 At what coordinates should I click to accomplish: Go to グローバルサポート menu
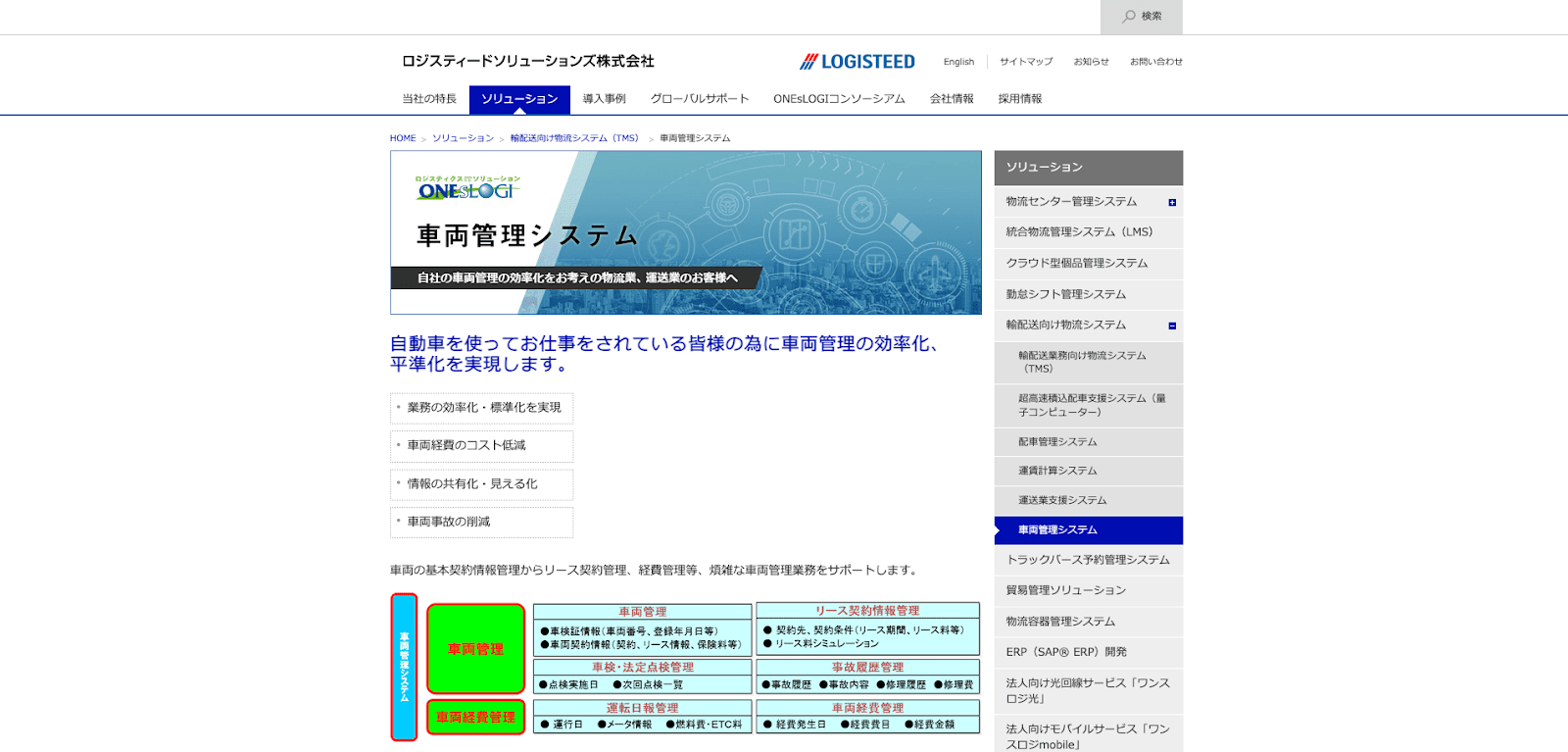[x=700, y=99]
